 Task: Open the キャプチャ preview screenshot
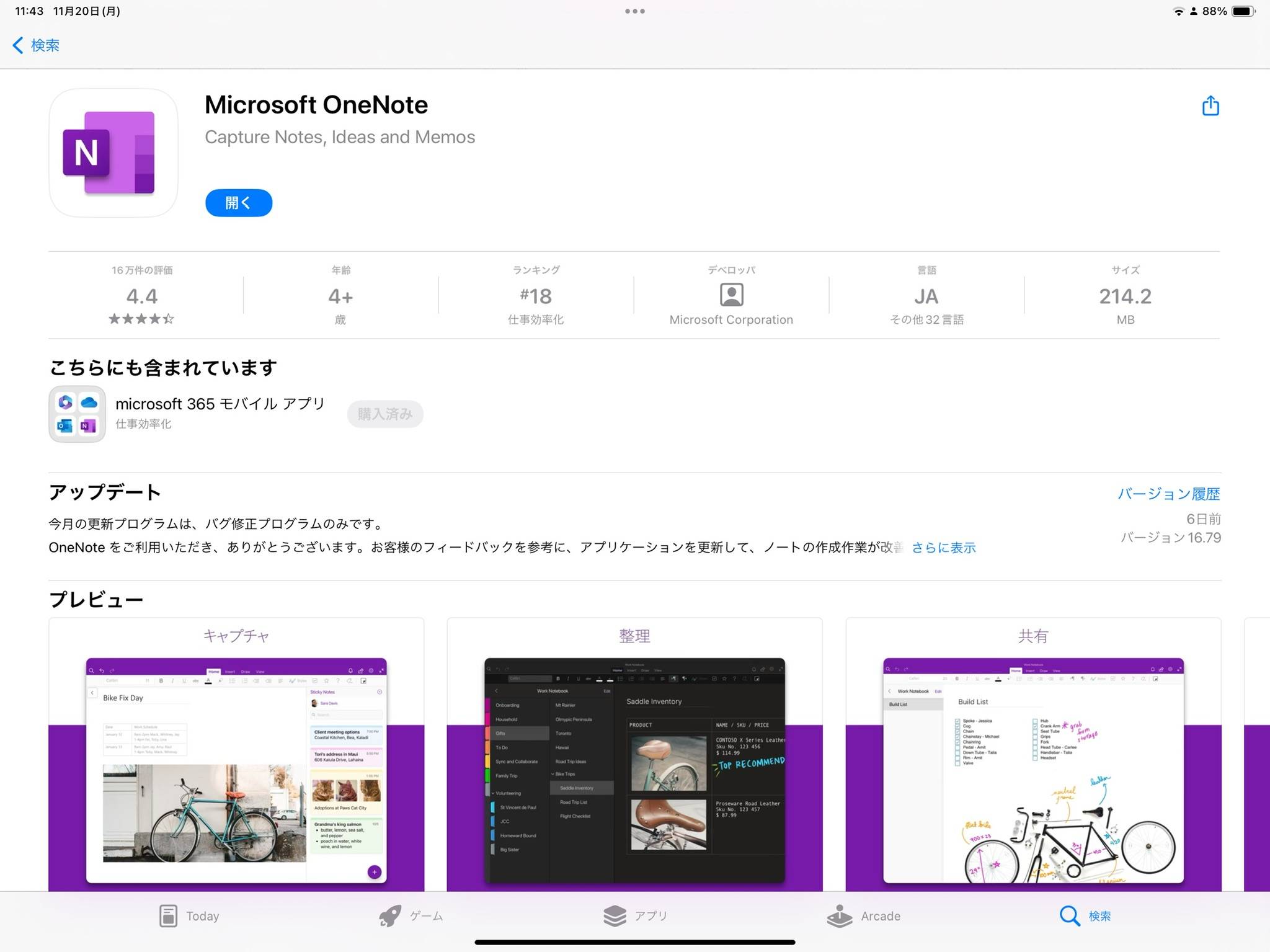[236, 754]
